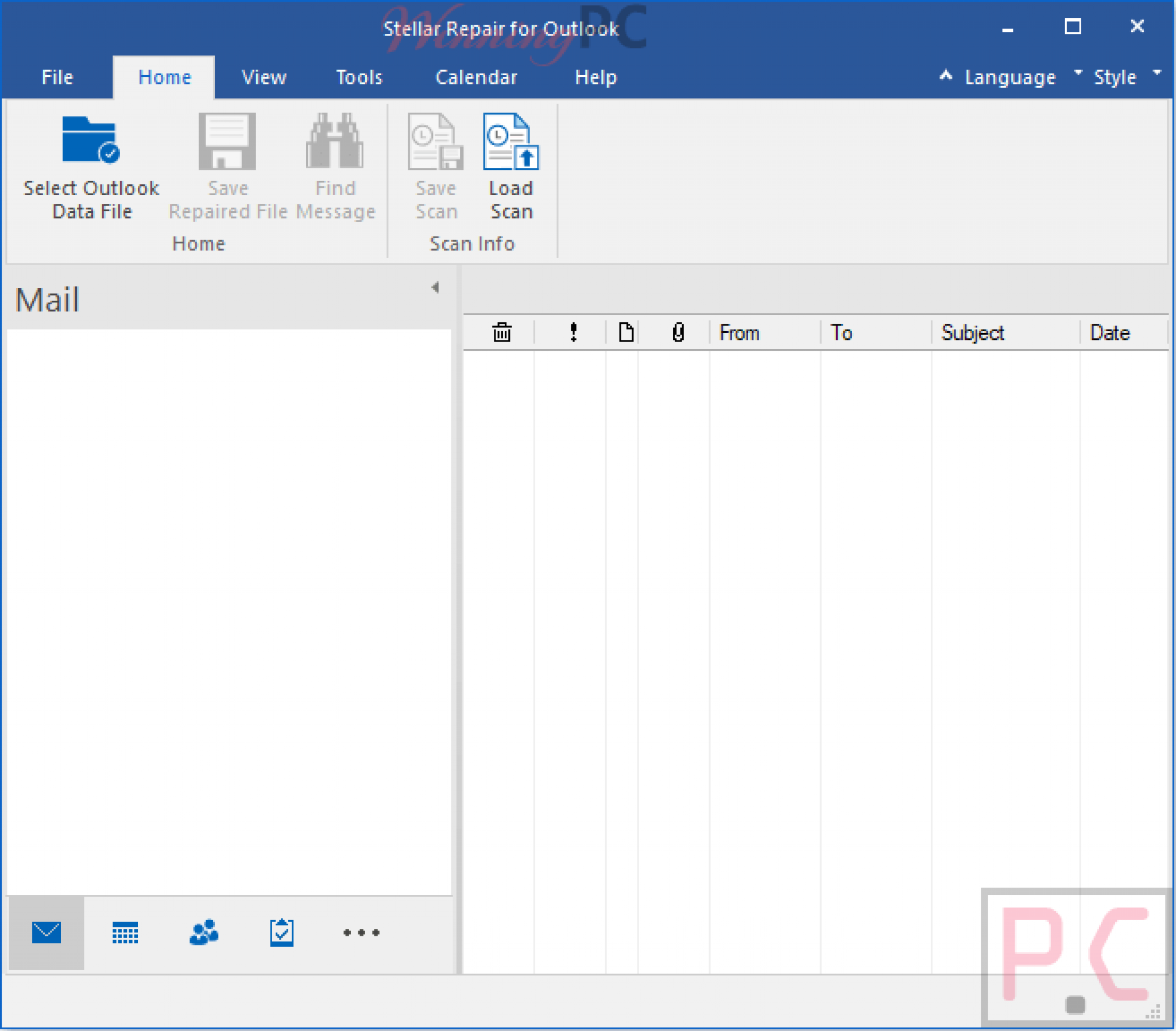Viewport: 1176px width, 1031px height.
Task: Click the Save Scan icon
Action: click(435, 141)
